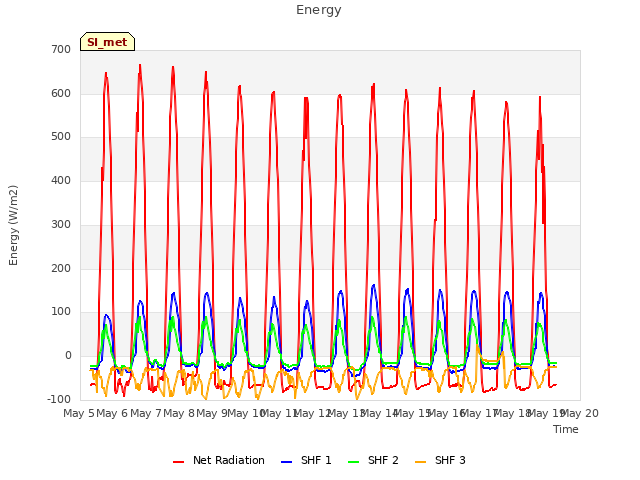Click the green SHF 2 legend swatch
The height and width of the screenshot is (480, 640).
pos(353,462)
